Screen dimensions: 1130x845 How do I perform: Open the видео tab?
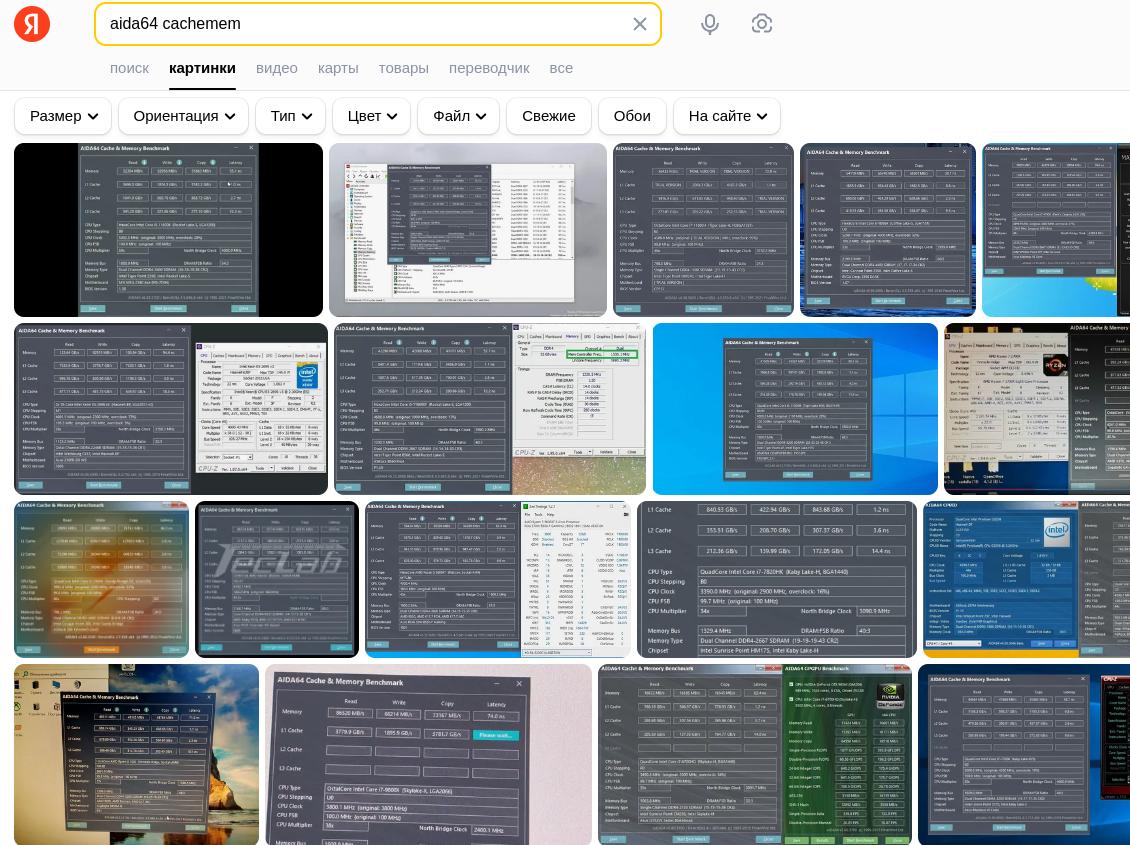277,68
